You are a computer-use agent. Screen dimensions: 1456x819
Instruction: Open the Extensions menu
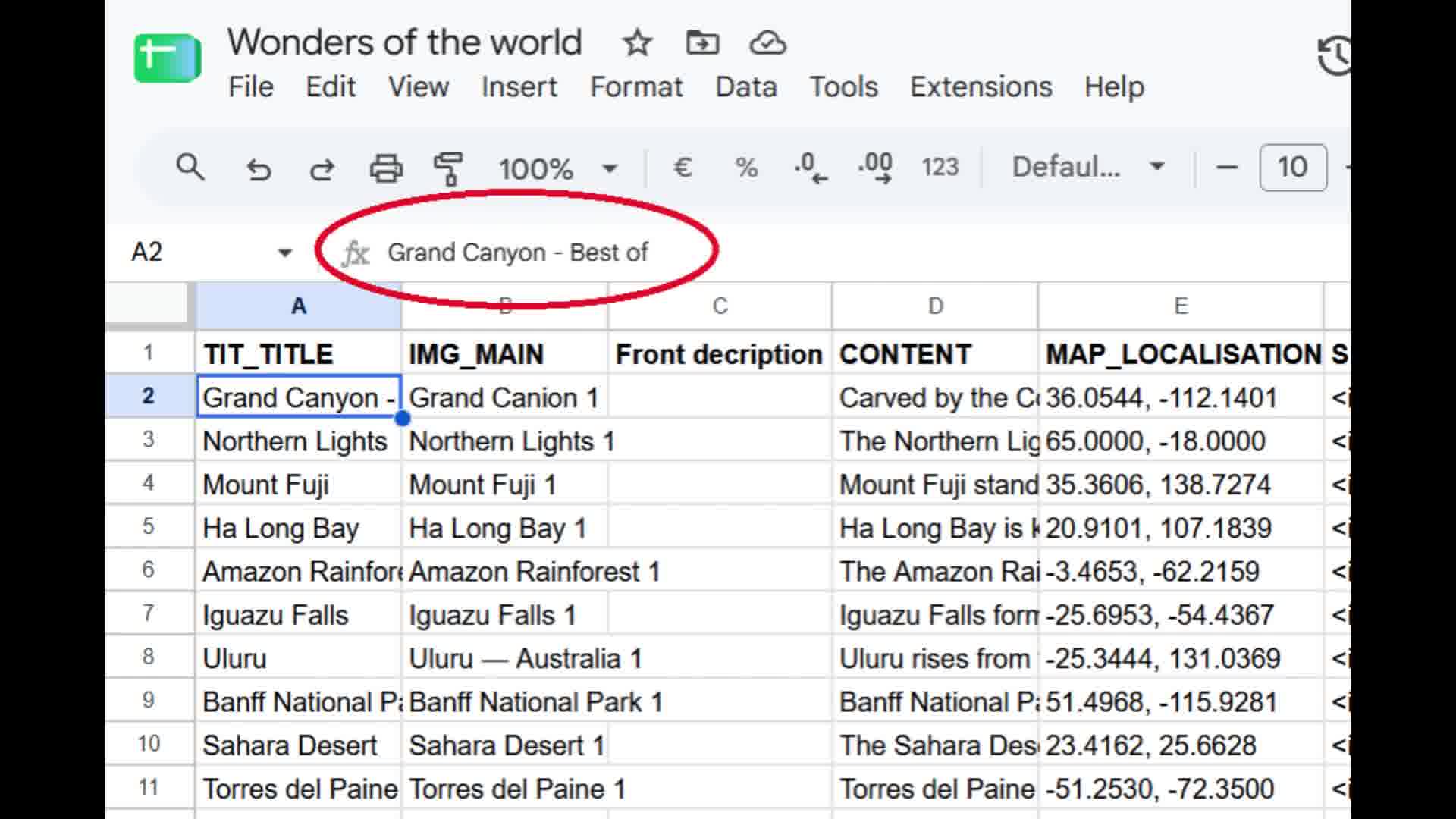(x=981, y=87)
